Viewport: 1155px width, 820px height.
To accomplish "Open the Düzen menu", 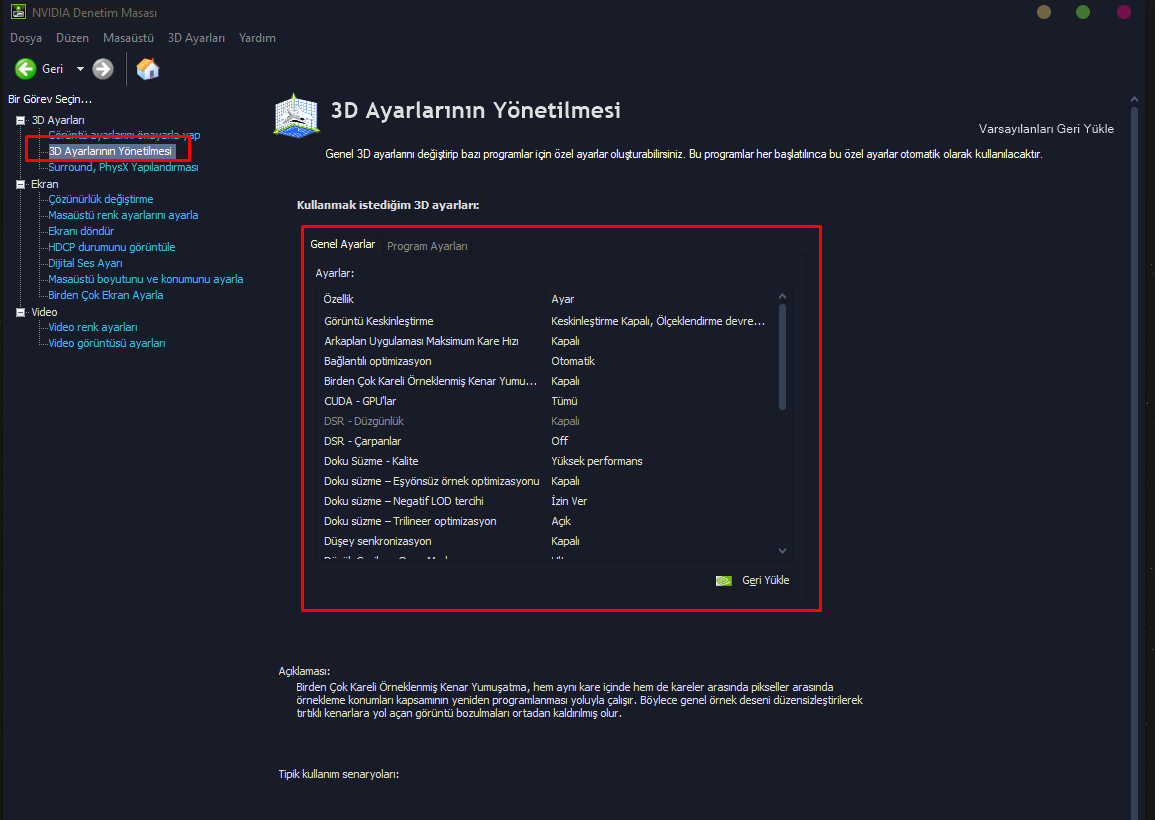I will (72, 38).
